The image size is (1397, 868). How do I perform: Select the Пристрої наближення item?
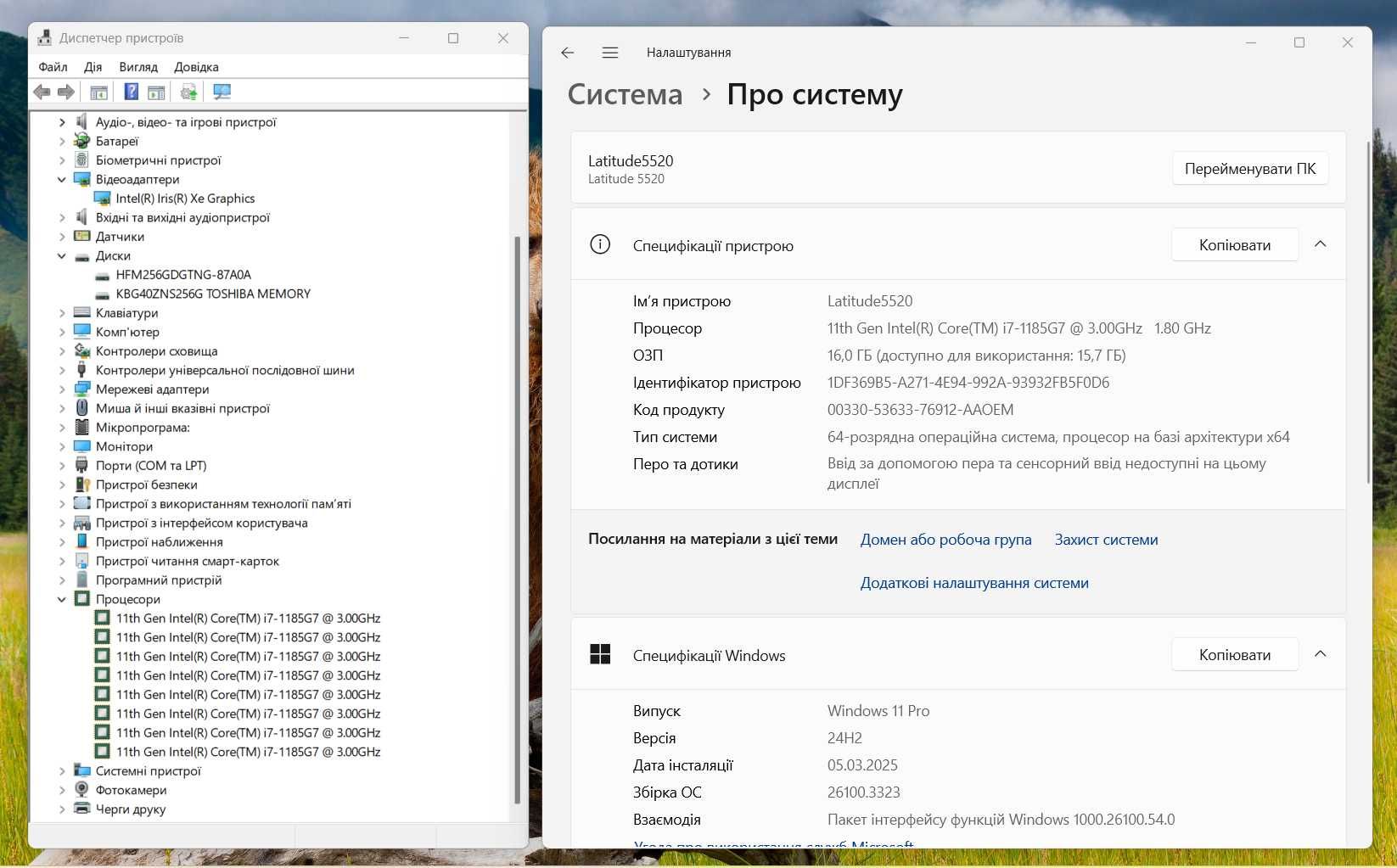(x=159, y=541)
